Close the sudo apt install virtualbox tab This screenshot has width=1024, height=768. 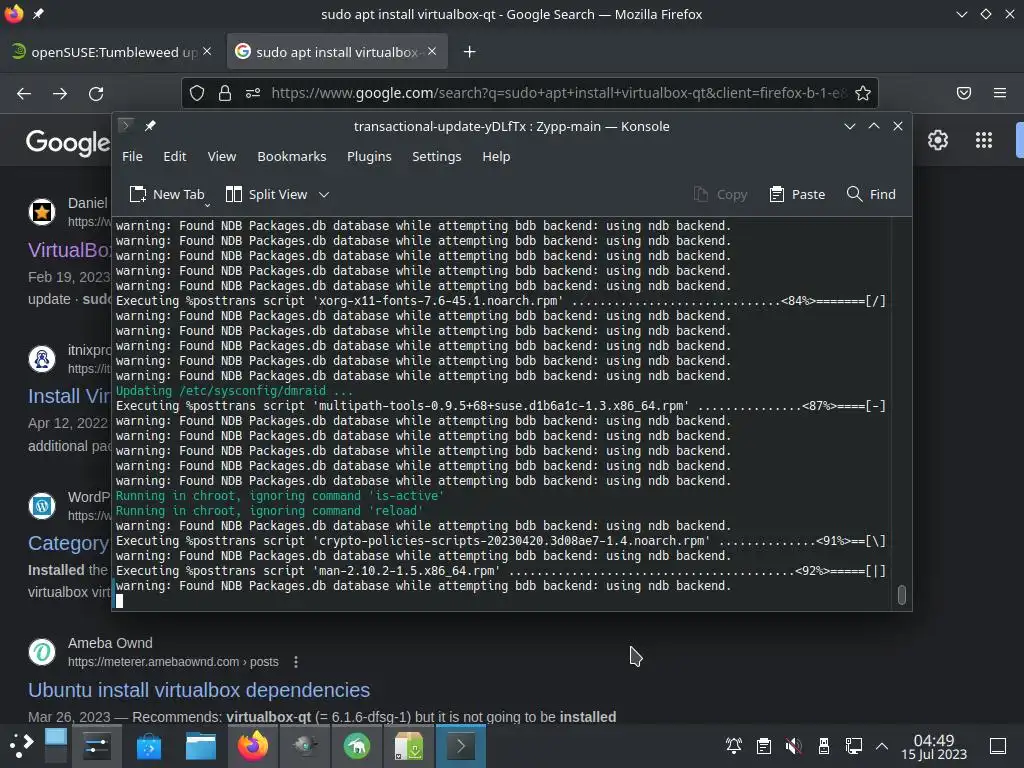click(432, 51)
